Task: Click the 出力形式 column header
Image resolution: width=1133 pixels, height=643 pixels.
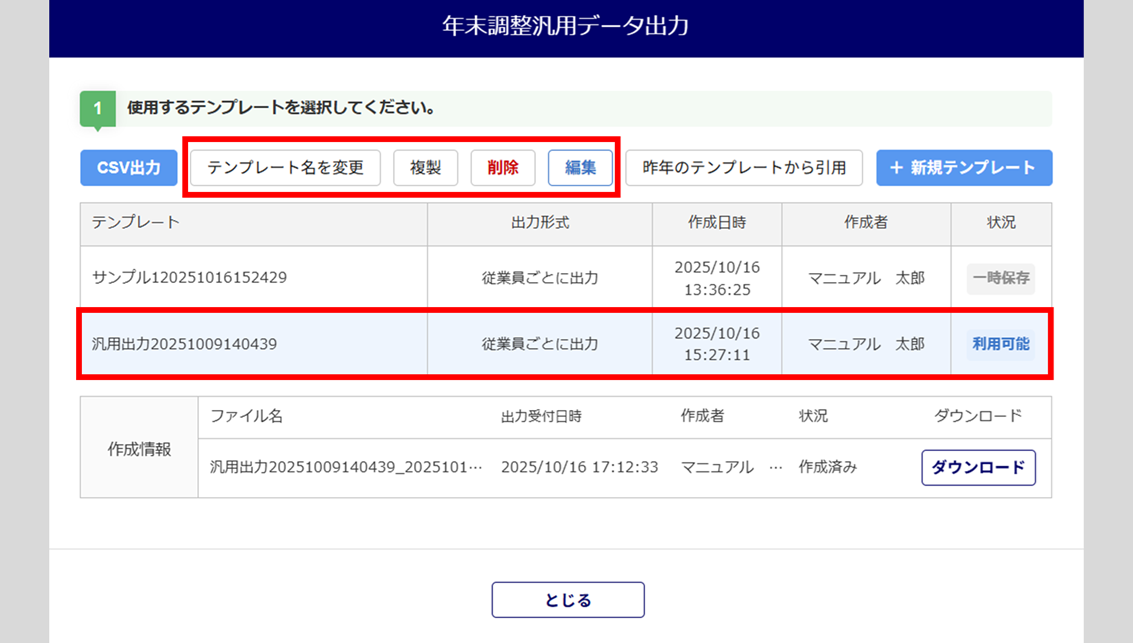Action: click(540, 223)
